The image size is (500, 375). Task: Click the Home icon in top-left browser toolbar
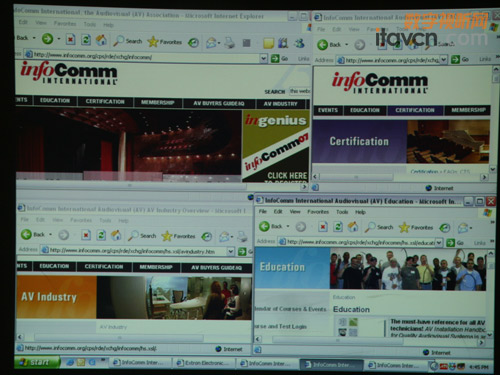[x=101, y=40]
